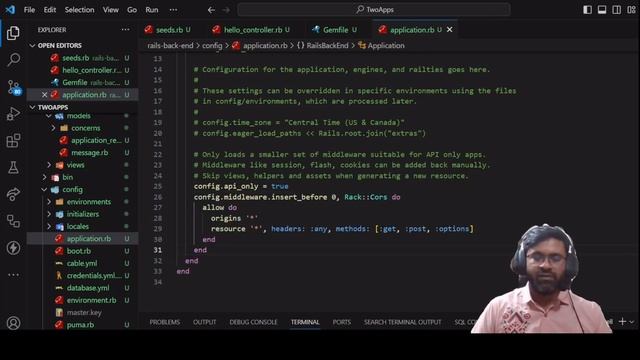Switch to the Ports panel tab
Screen dimensions: 640x360
click(x=342, y=322)
